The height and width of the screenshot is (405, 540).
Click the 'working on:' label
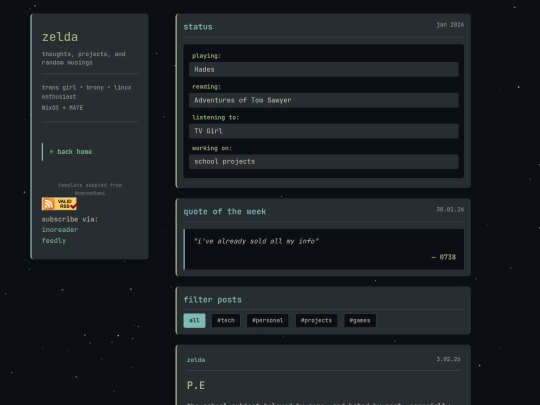[212, 148]
